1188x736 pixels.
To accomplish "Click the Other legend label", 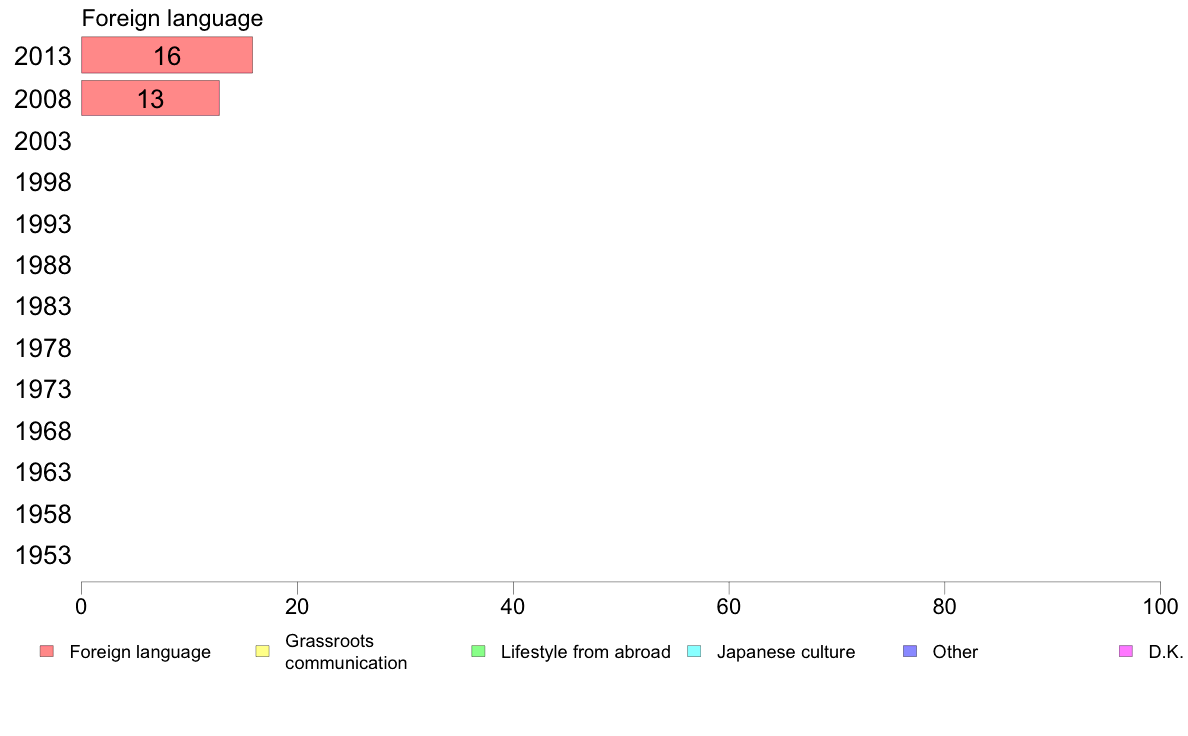I will tap(955, 652).
